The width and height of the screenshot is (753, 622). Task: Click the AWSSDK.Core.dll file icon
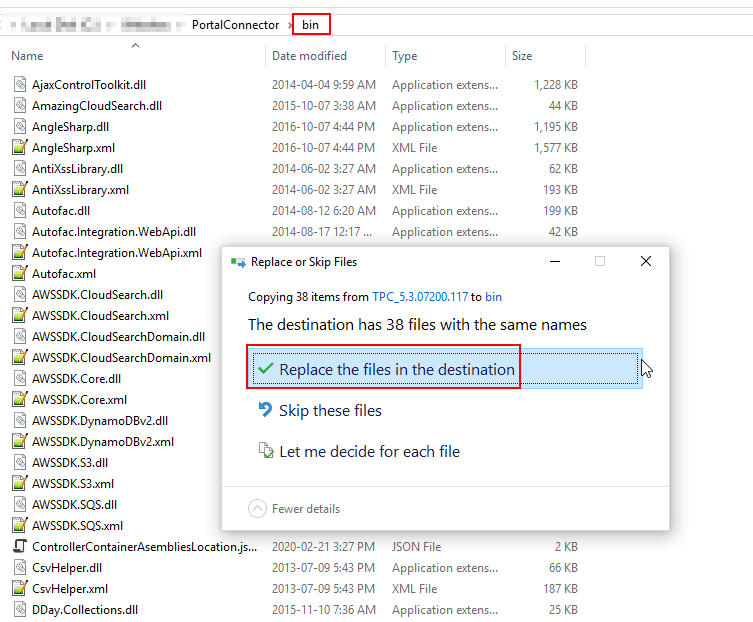pyautogui.click(x=20, y=378)
